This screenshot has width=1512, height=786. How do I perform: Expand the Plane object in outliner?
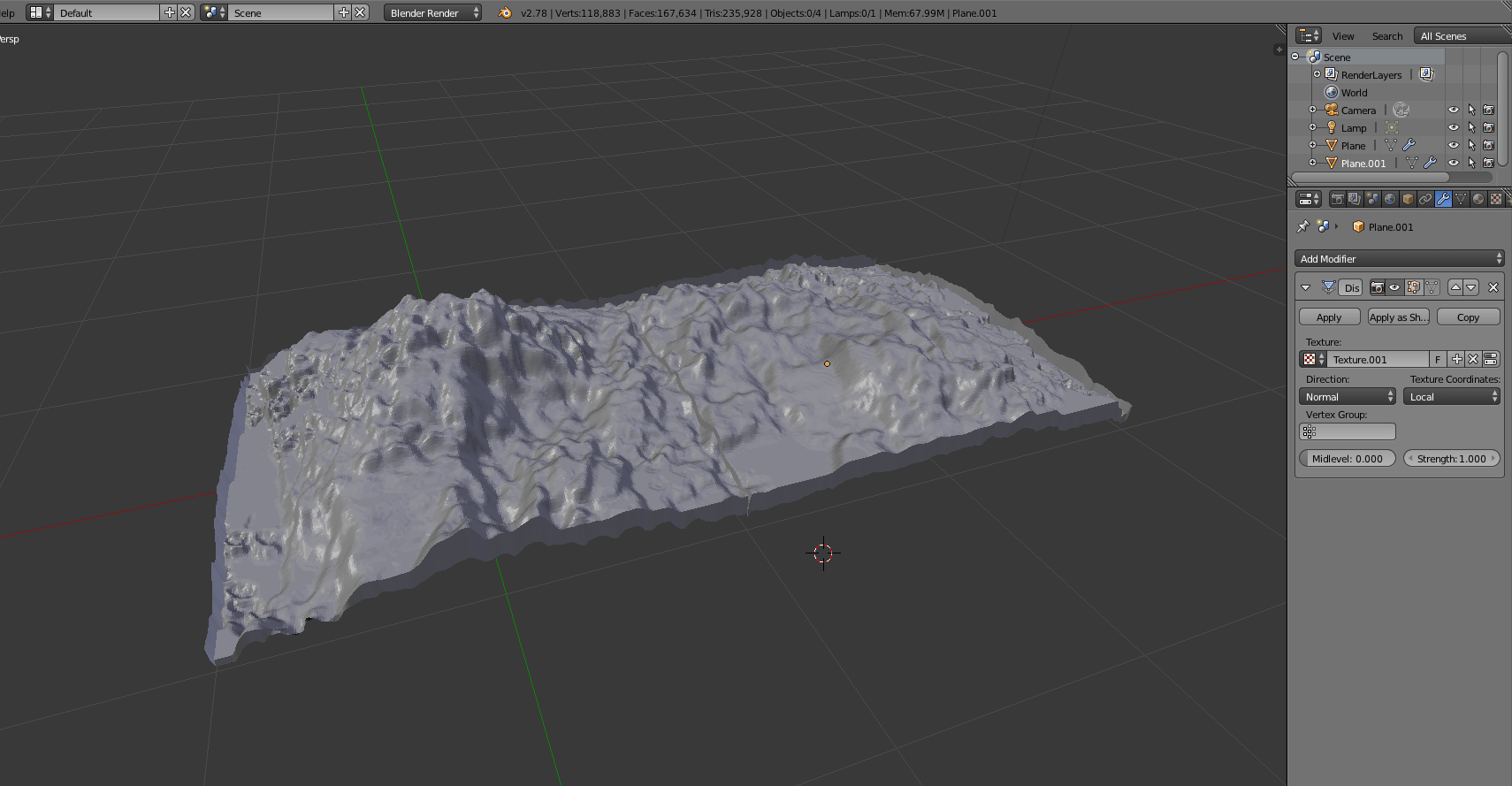click(1313, 145)
